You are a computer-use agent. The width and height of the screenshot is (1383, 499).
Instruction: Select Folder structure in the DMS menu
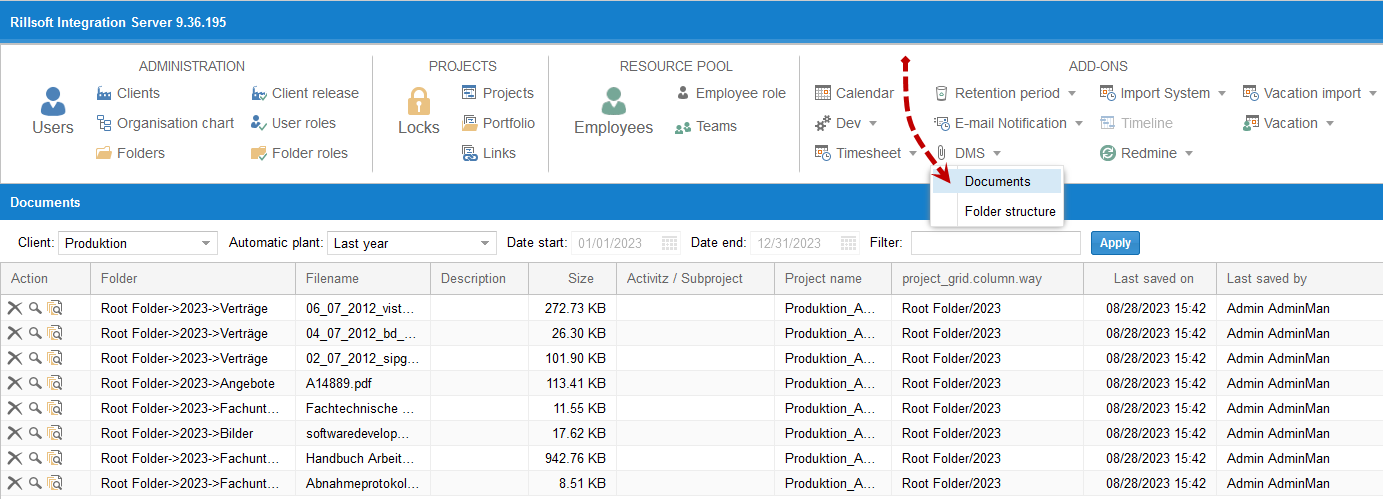[997, 211]
